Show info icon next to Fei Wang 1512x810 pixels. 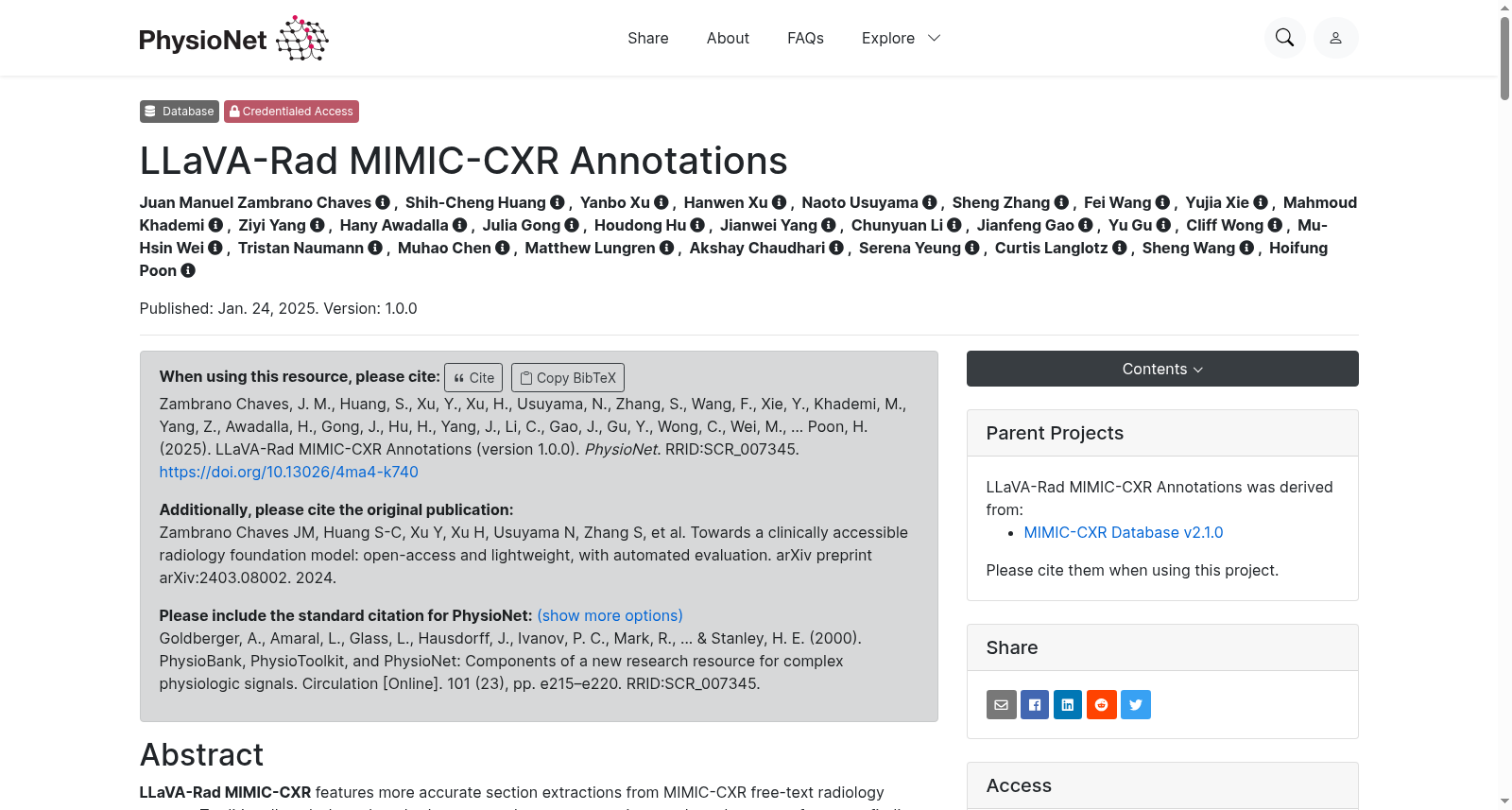click(x=1163, y=202)
